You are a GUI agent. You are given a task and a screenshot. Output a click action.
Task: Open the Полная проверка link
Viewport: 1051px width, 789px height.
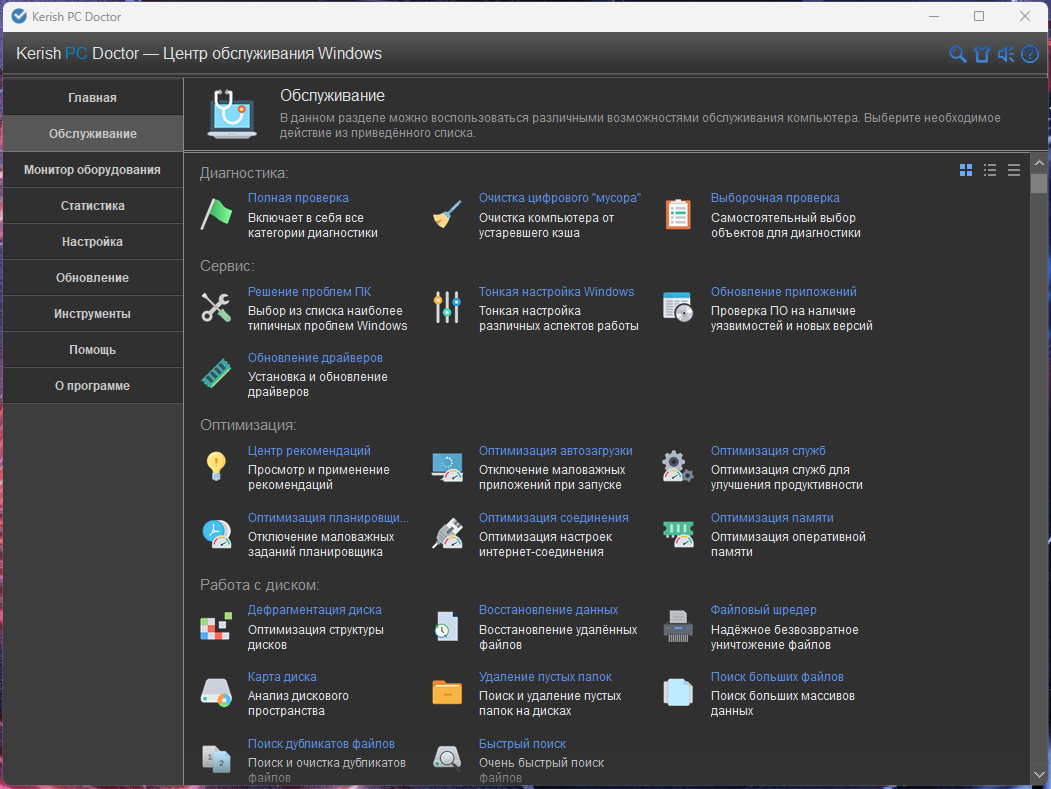pos(298,198)
